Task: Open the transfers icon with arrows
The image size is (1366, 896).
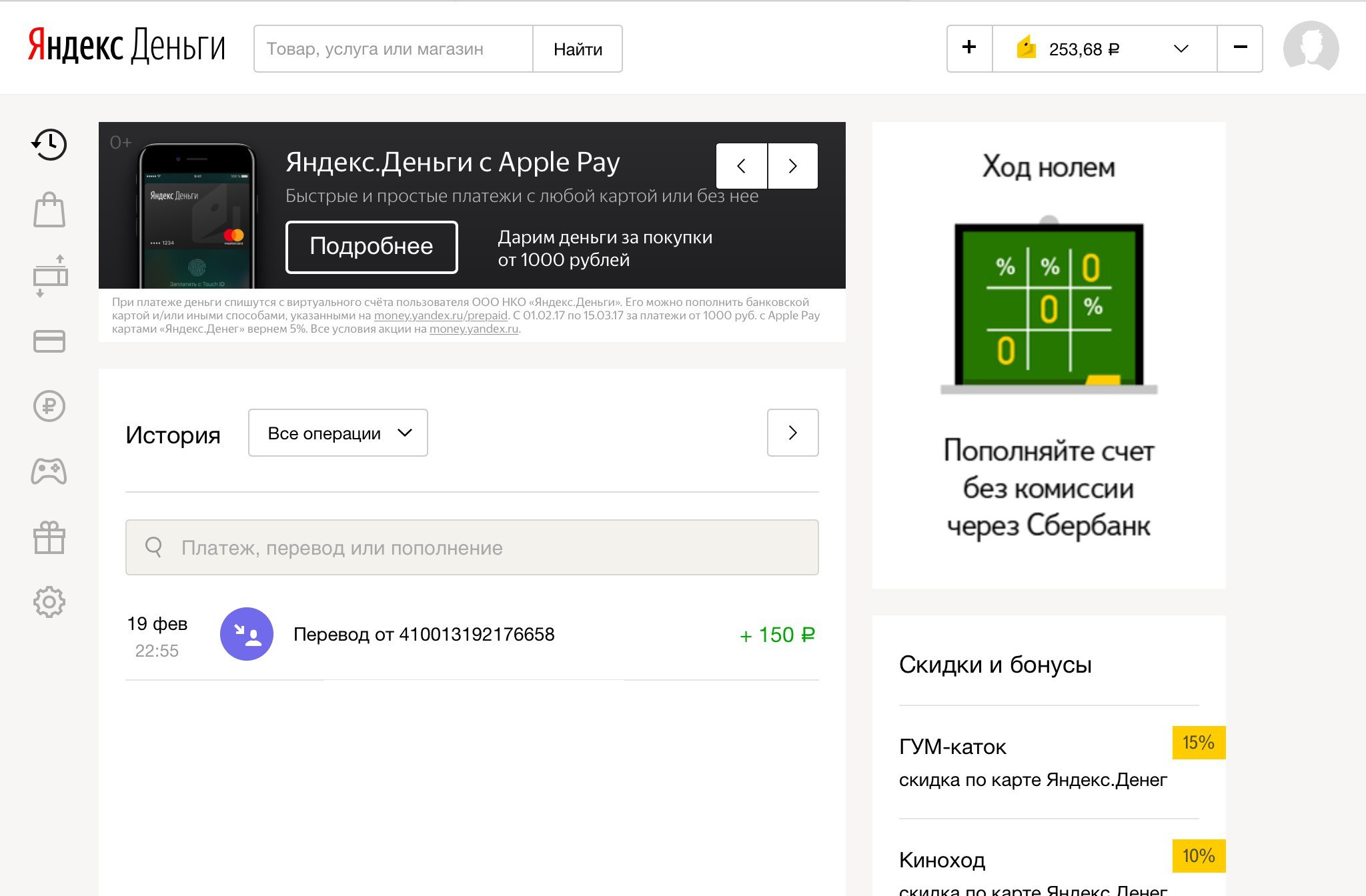Action: pos(50,275)
